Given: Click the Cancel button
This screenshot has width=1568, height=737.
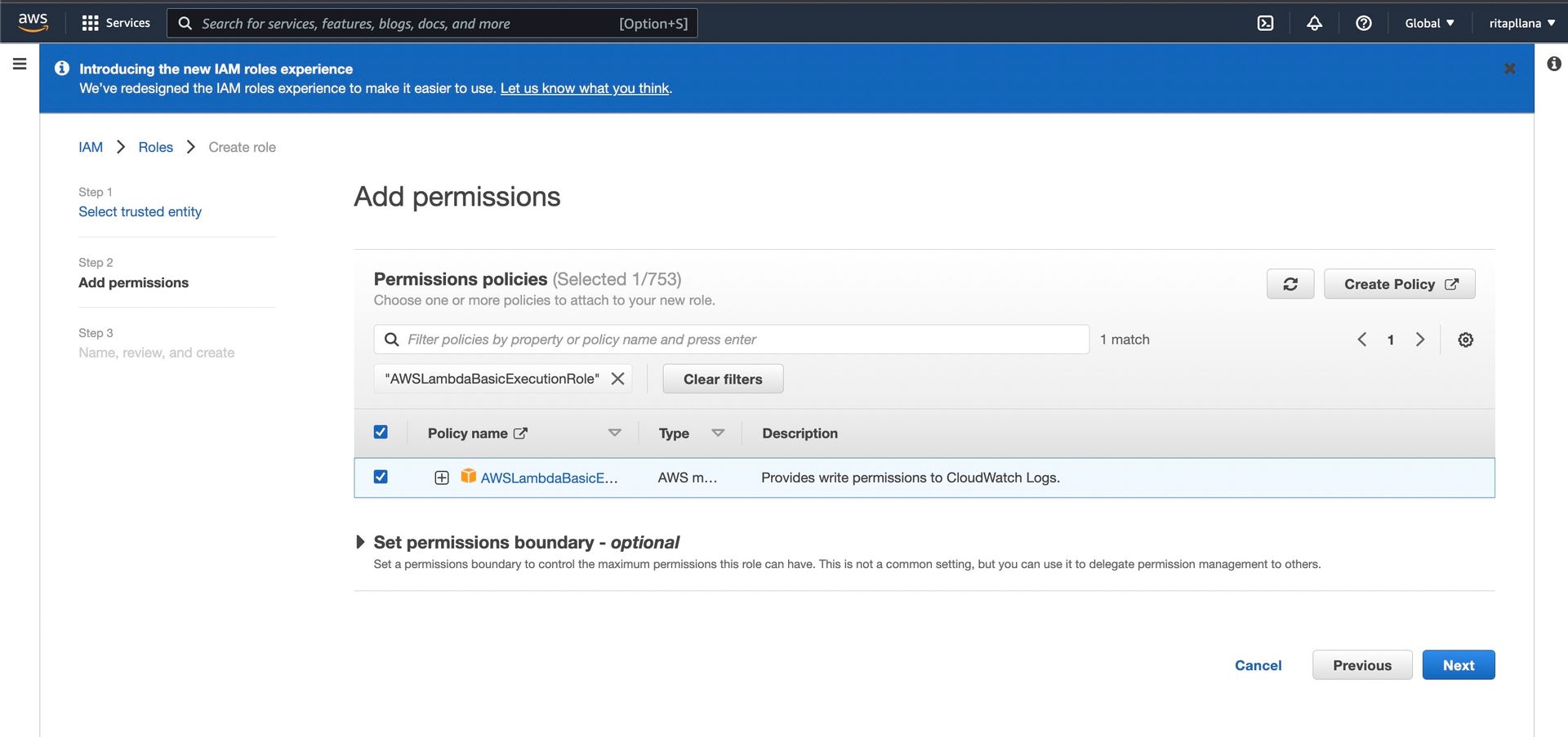Looking at the screenshot, I should coord(1258,665).
